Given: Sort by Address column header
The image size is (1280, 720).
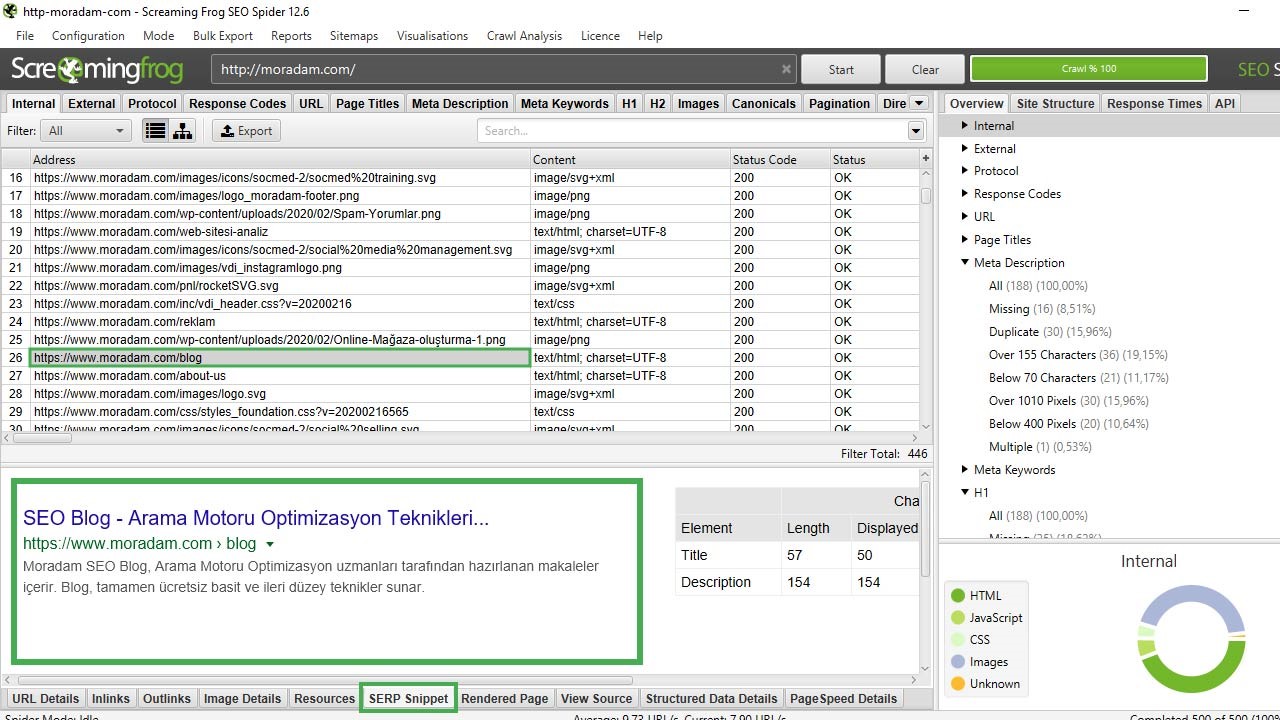Looking at the screenshot, I should click(x=280, y=159).
